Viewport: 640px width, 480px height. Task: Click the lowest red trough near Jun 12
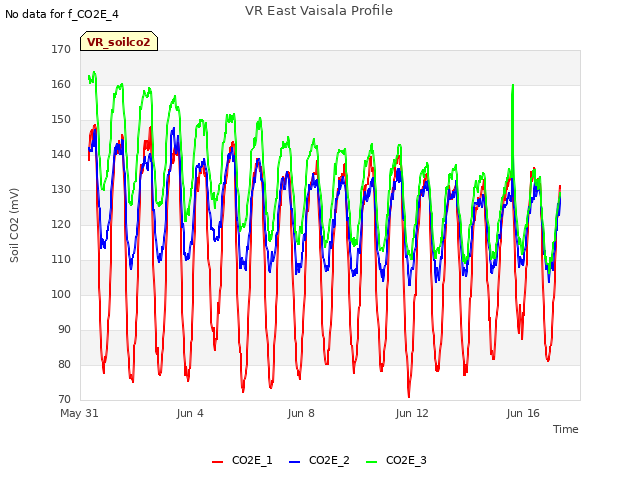pyautogui.click(x=409, y=396)
